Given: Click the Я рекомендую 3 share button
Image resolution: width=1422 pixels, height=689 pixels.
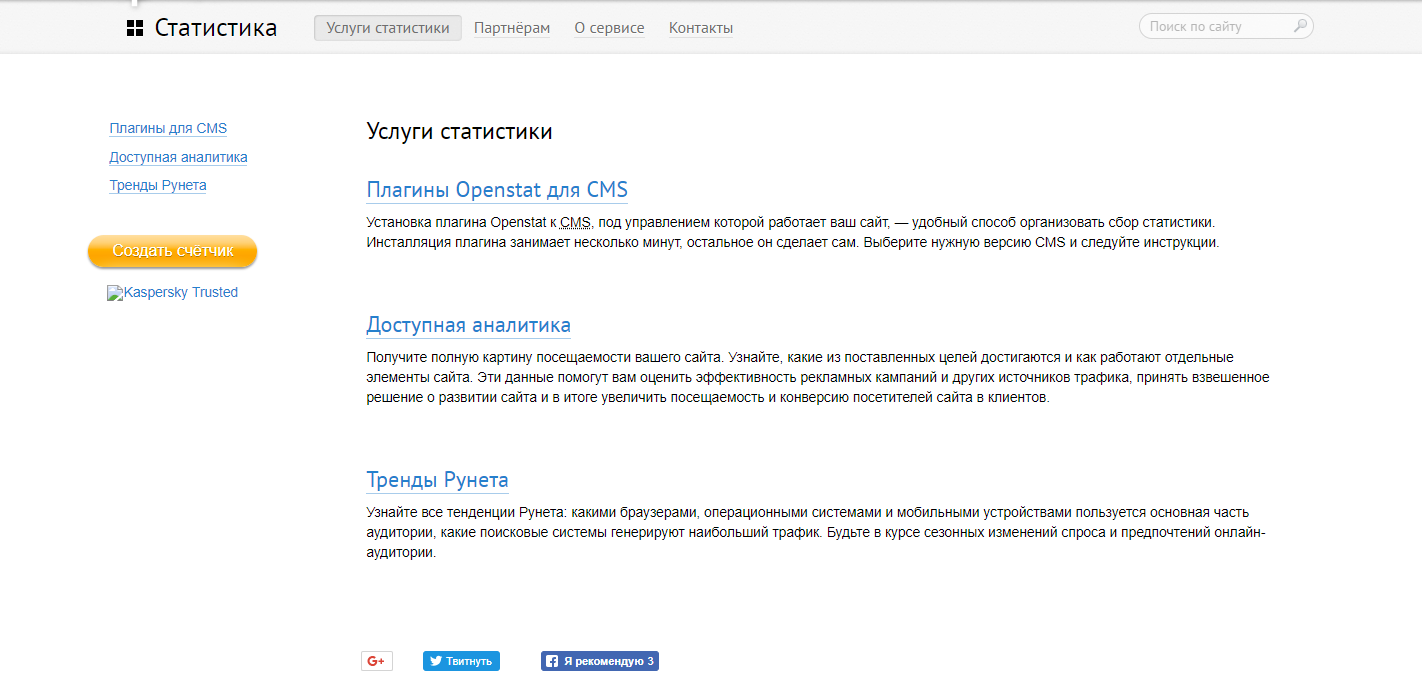Looking at the screenshot, I should [599, 660].
